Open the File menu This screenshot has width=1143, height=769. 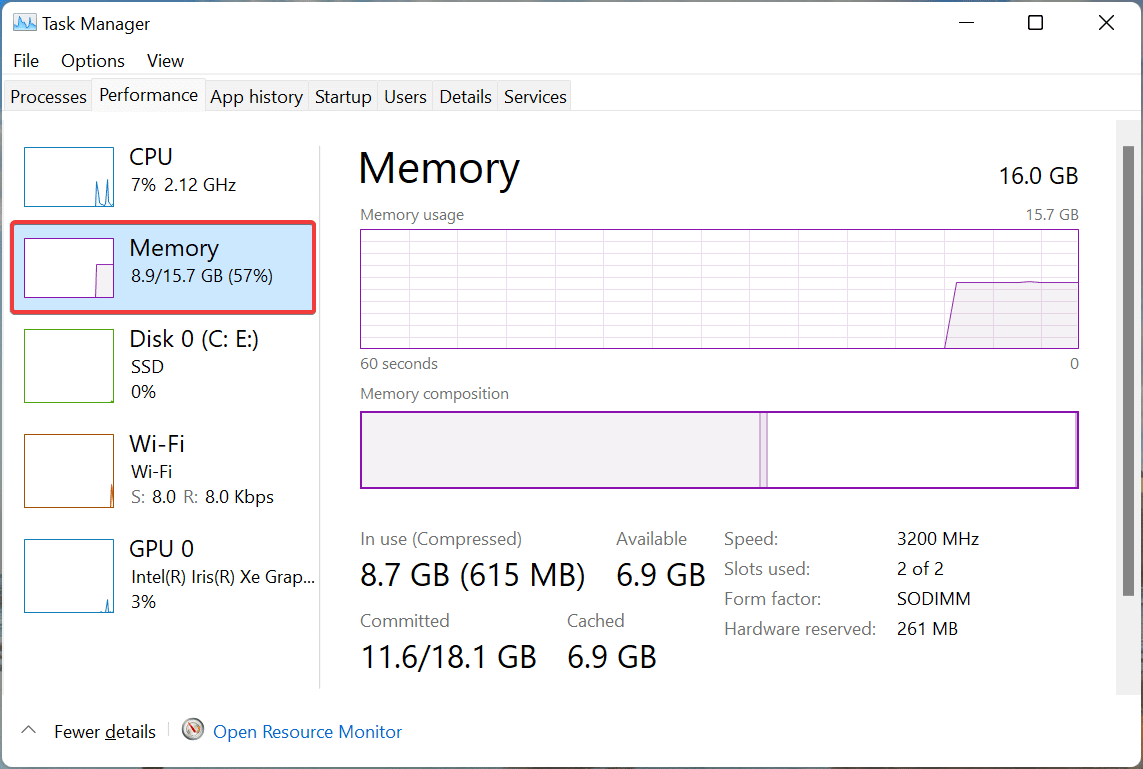26,61
